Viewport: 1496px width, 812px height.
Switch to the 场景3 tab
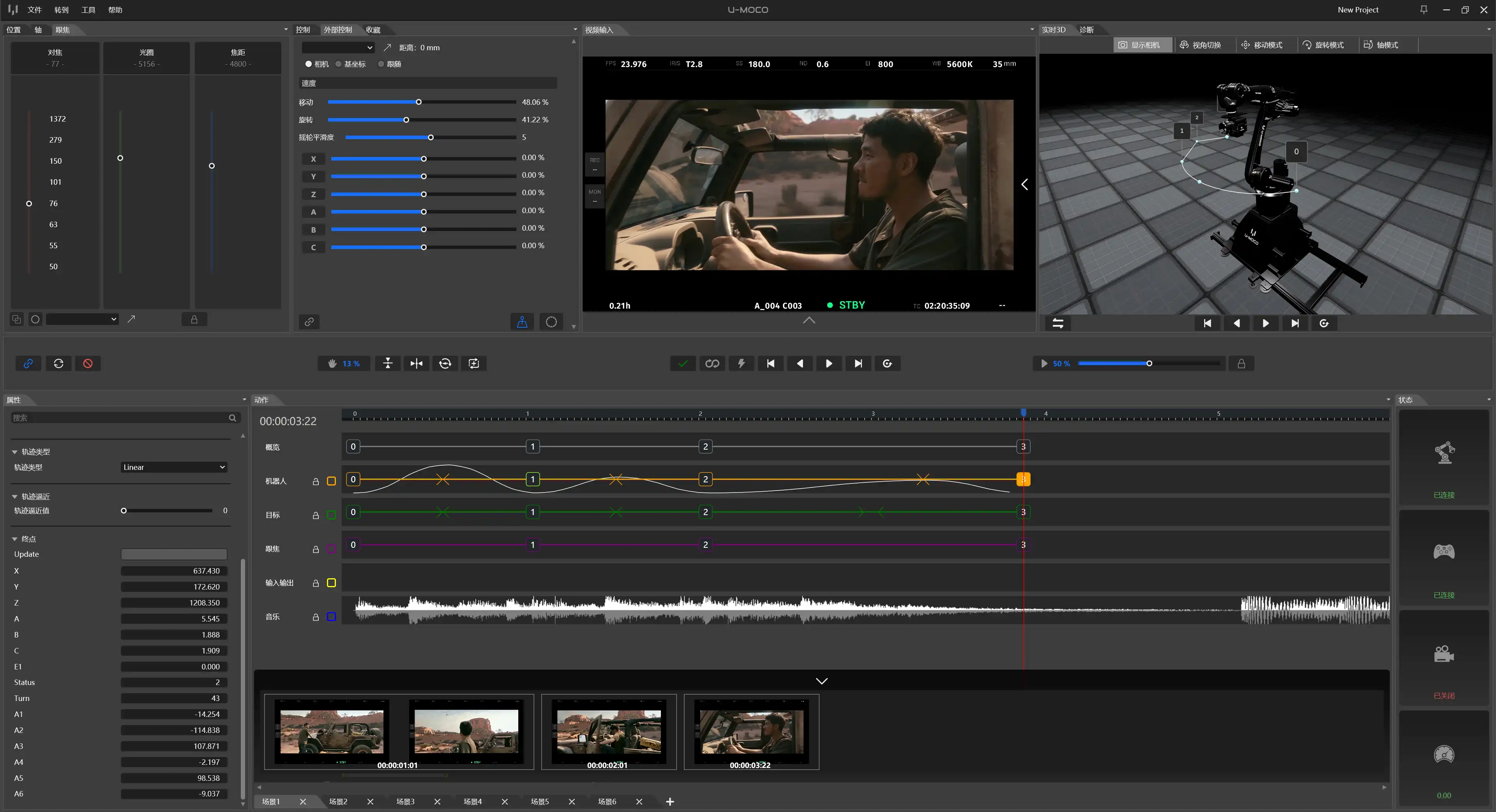pos(405,802)
